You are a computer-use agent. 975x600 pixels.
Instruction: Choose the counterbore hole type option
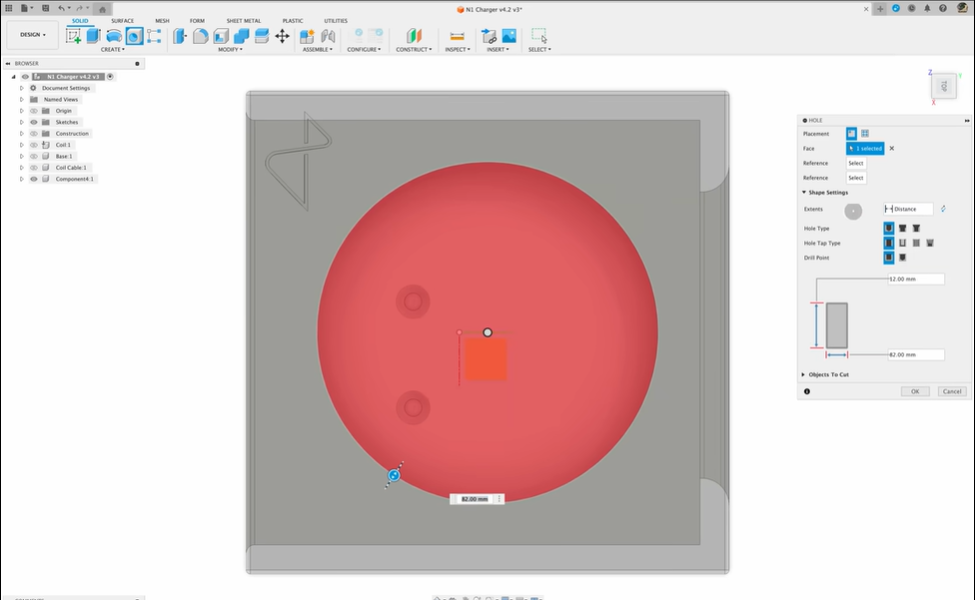902,228
